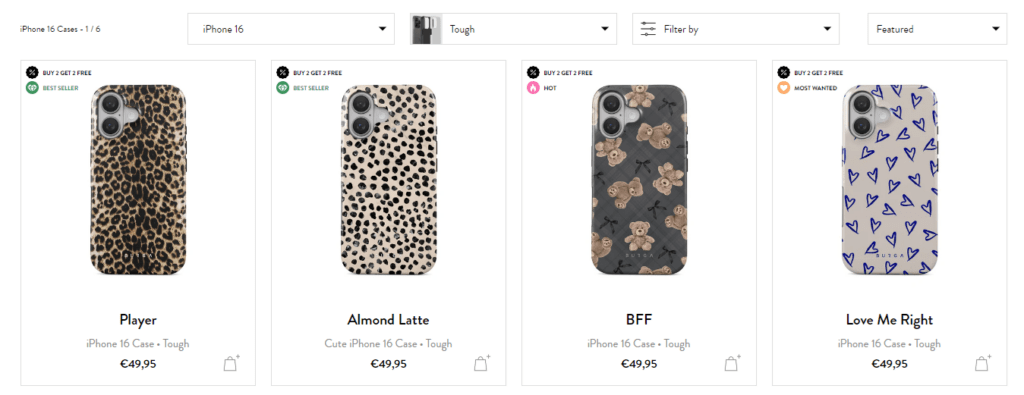
Task: Click the Hot flame badge icon
Action: click(534, 87)
